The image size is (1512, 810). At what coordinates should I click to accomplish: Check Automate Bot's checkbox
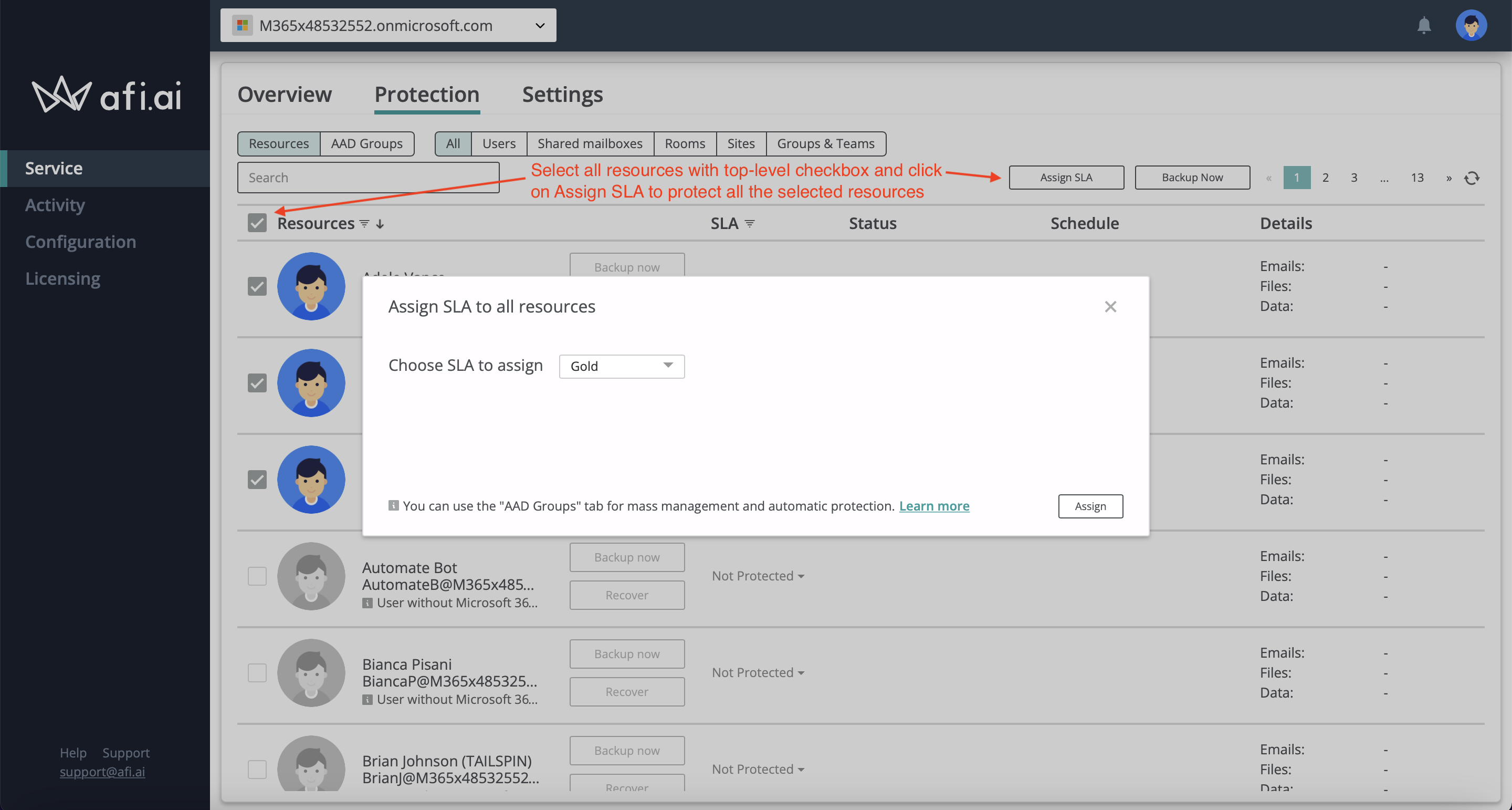[x=257, y=576]
